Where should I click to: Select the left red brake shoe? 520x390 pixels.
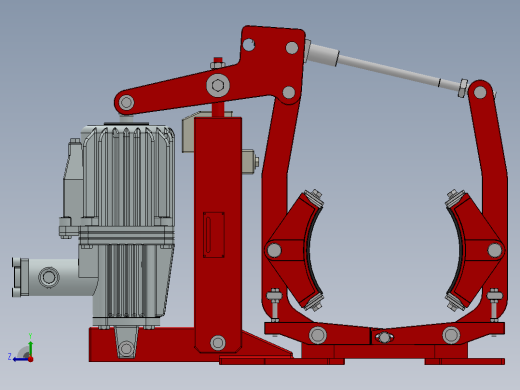(x=294, y=250)
